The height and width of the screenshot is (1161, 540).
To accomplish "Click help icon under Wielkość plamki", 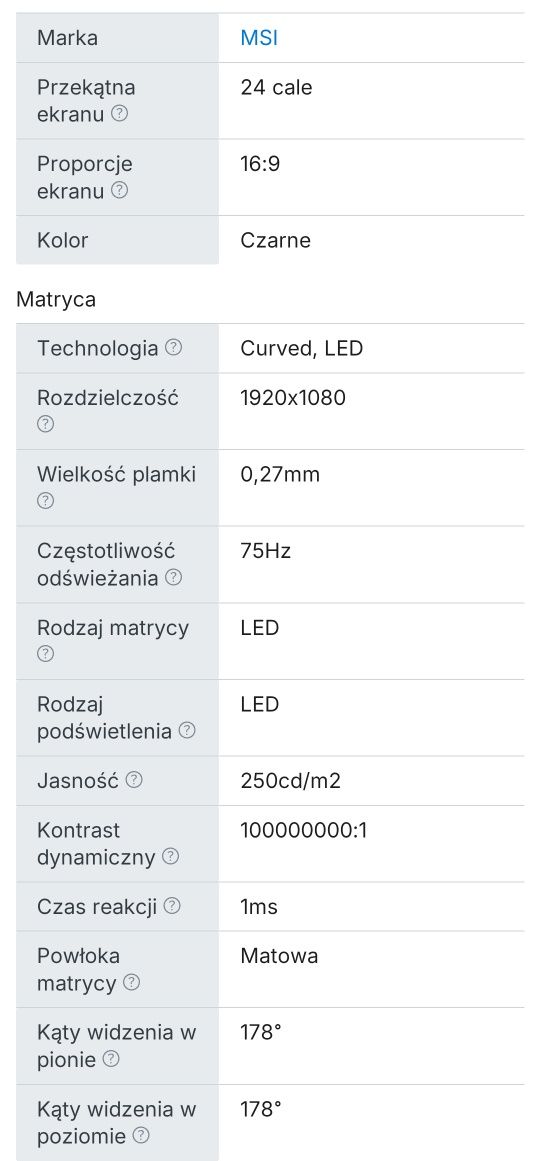I will [x=45, y=501].
